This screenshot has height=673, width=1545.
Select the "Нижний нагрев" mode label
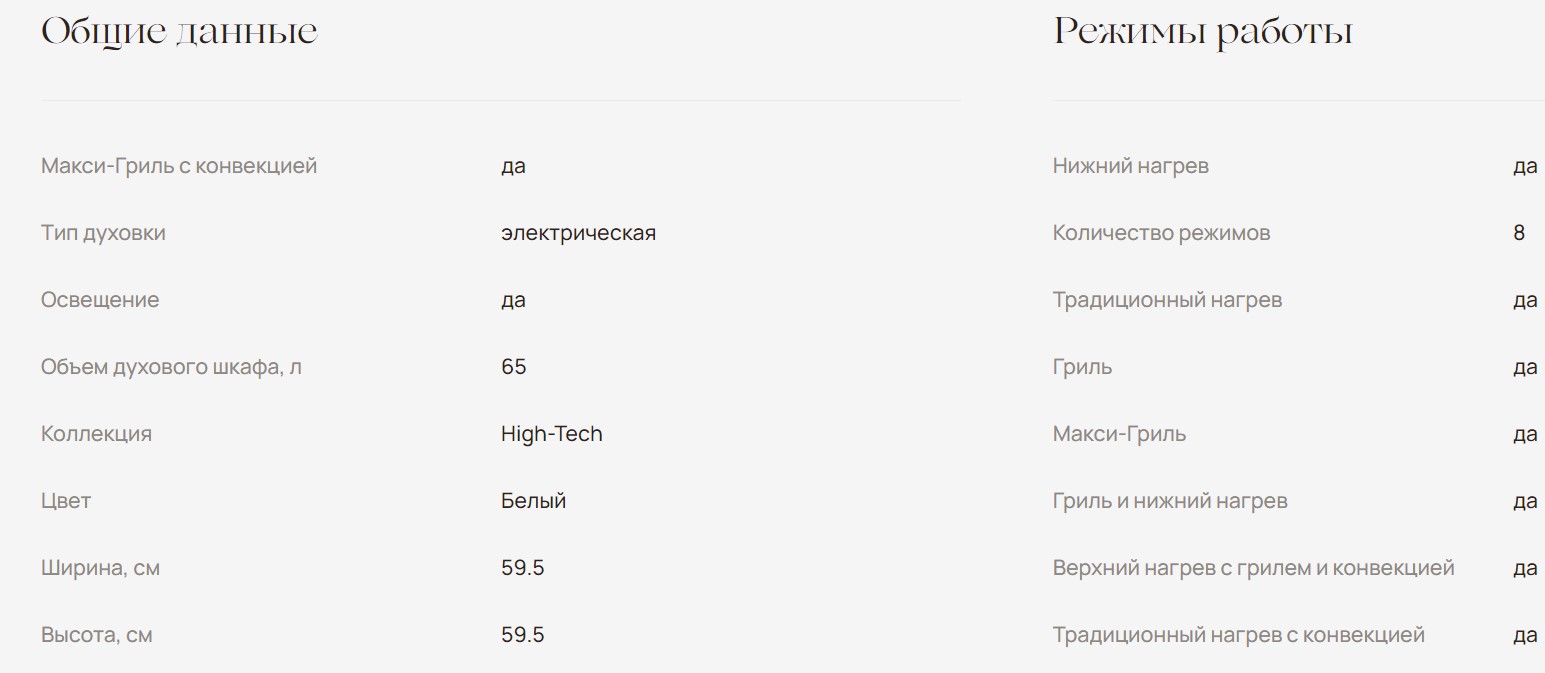click(1130, 166)
